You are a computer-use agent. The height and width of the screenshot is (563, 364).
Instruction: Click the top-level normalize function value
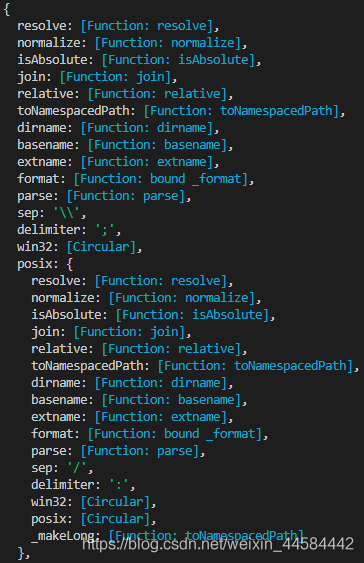[168, 43]
